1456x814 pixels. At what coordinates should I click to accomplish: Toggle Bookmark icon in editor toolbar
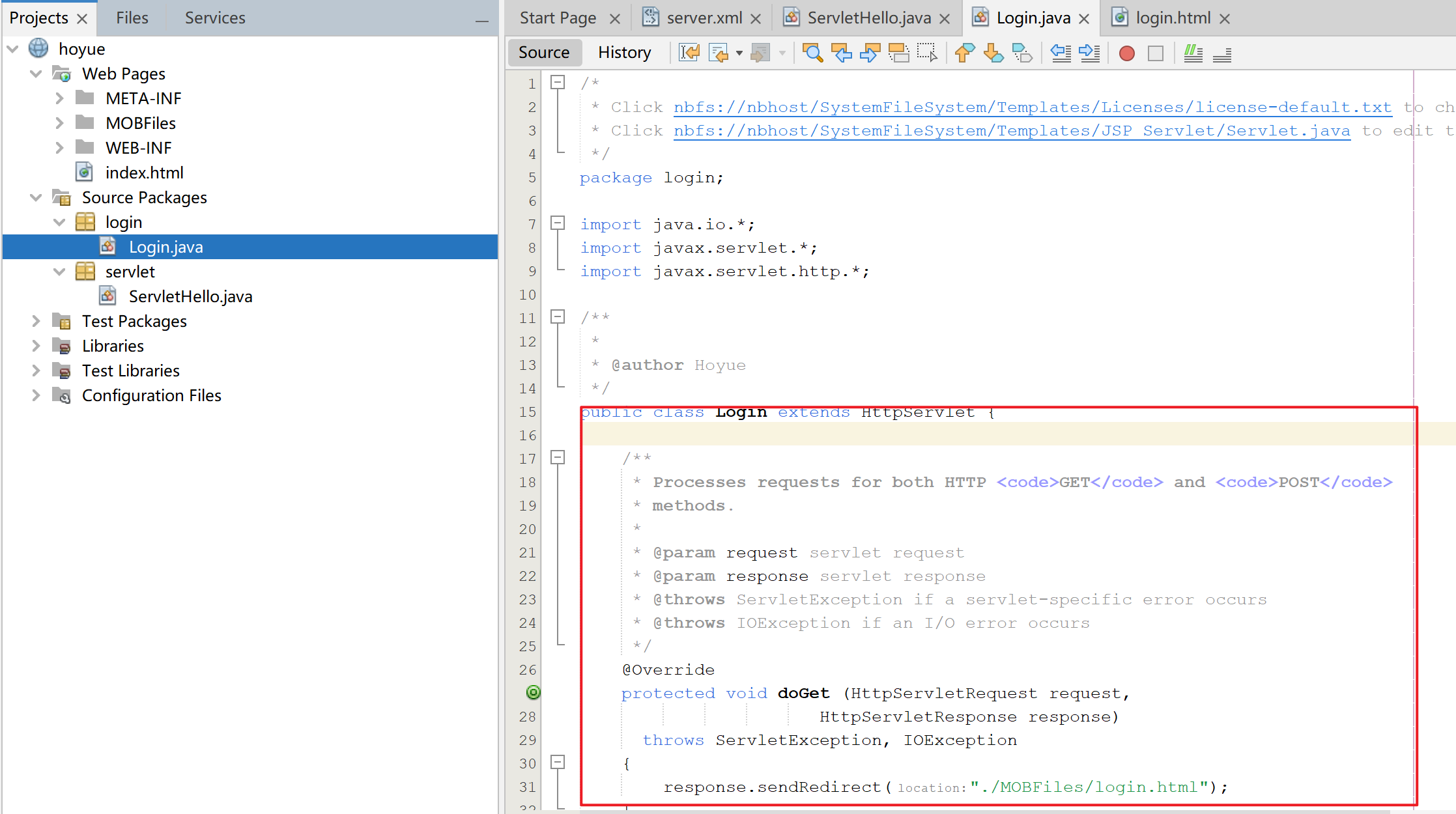1022,53
